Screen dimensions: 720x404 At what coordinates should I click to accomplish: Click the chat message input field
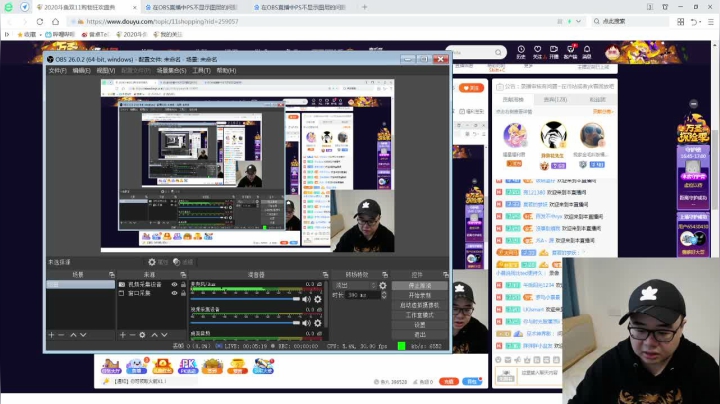540,376
